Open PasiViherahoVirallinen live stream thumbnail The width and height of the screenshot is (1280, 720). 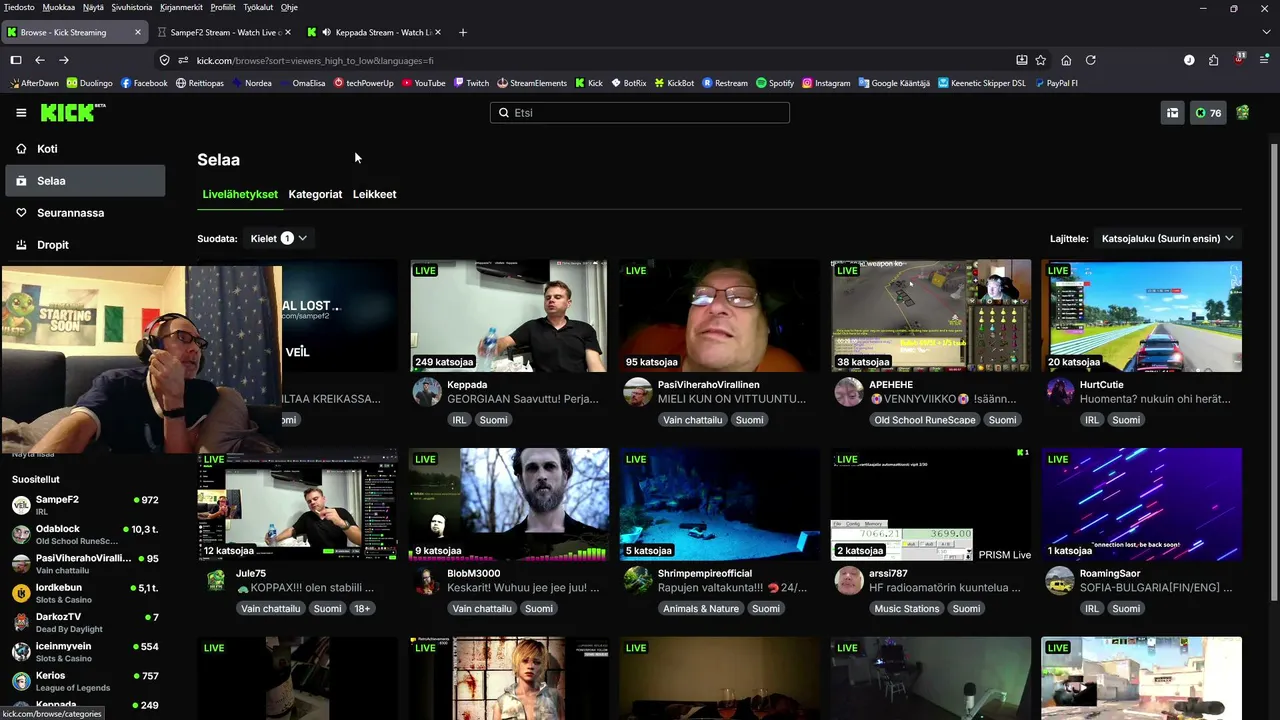tap(720, 316)
